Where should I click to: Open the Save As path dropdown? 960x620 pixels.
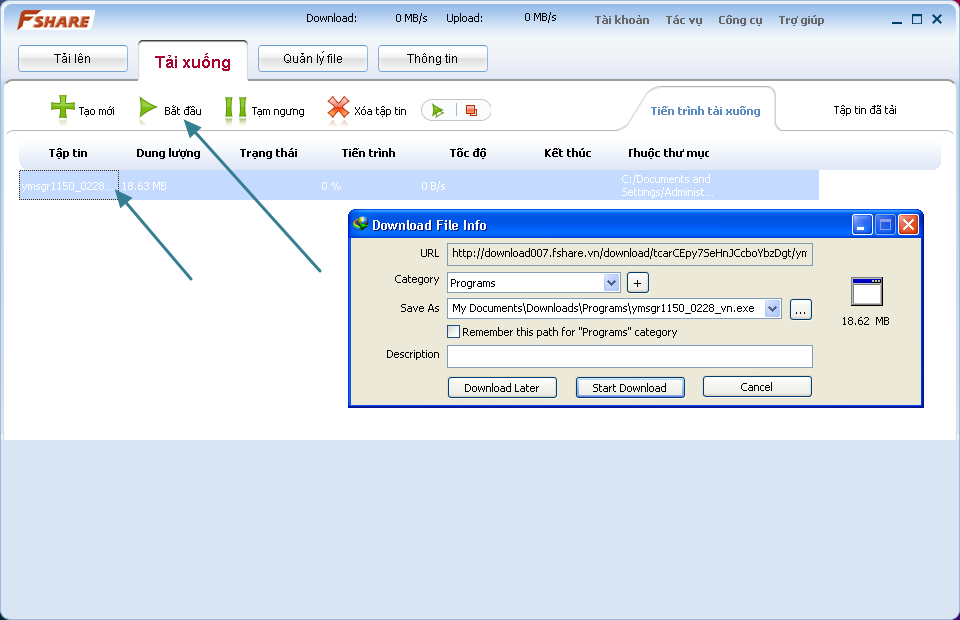770,308
